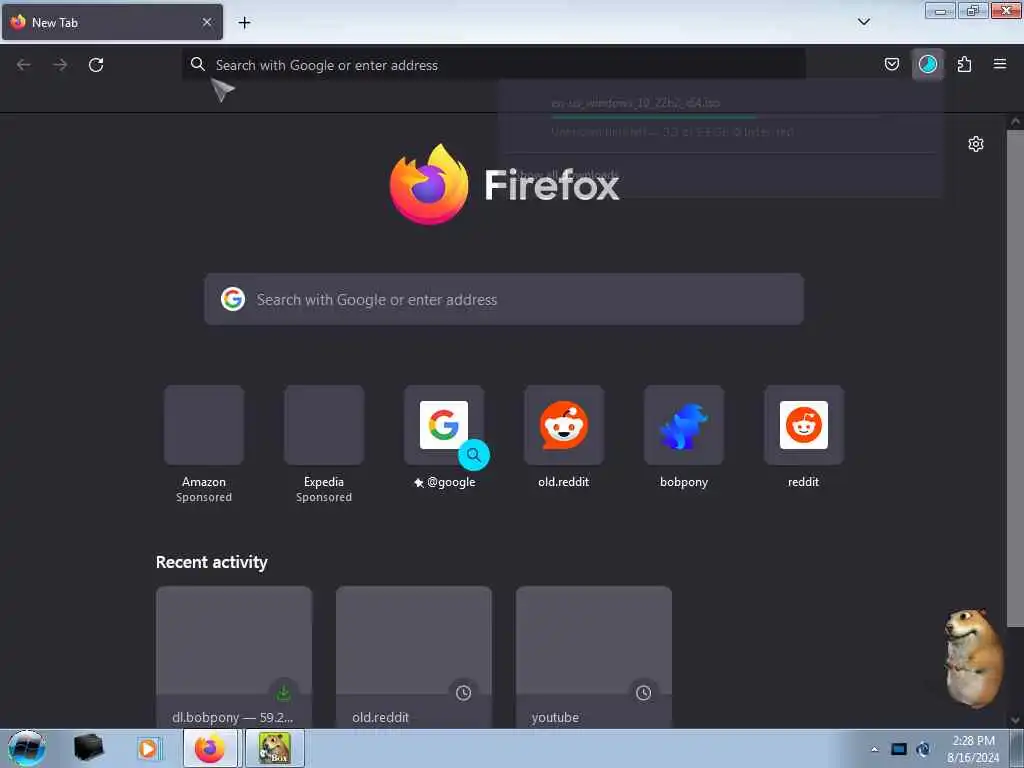Open the Downloads progress button
The height and width of the screenshot is (768, 1024).
pos(927,64)
